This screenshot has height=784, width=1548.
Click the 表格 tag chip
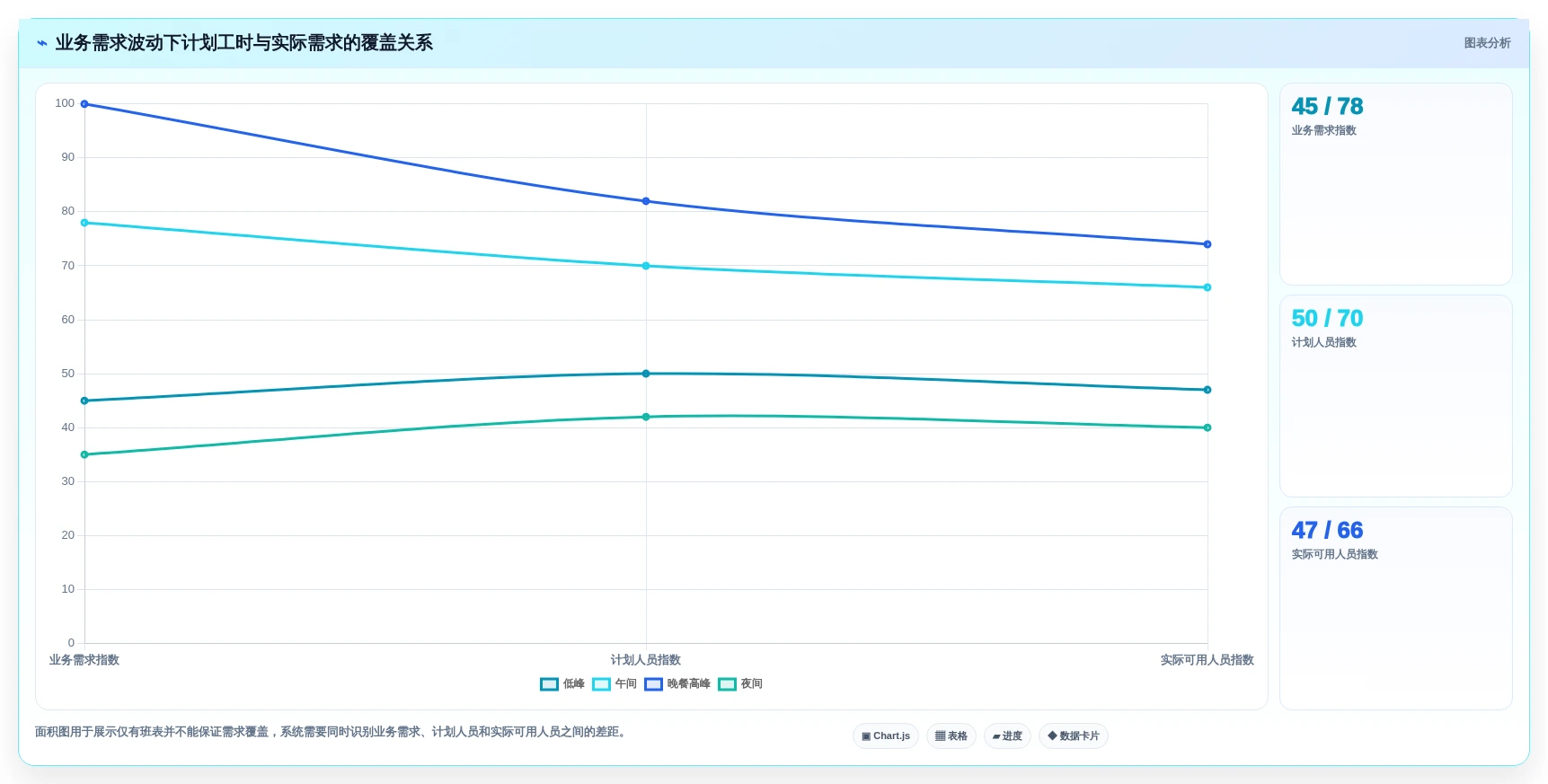click(951, 736)
